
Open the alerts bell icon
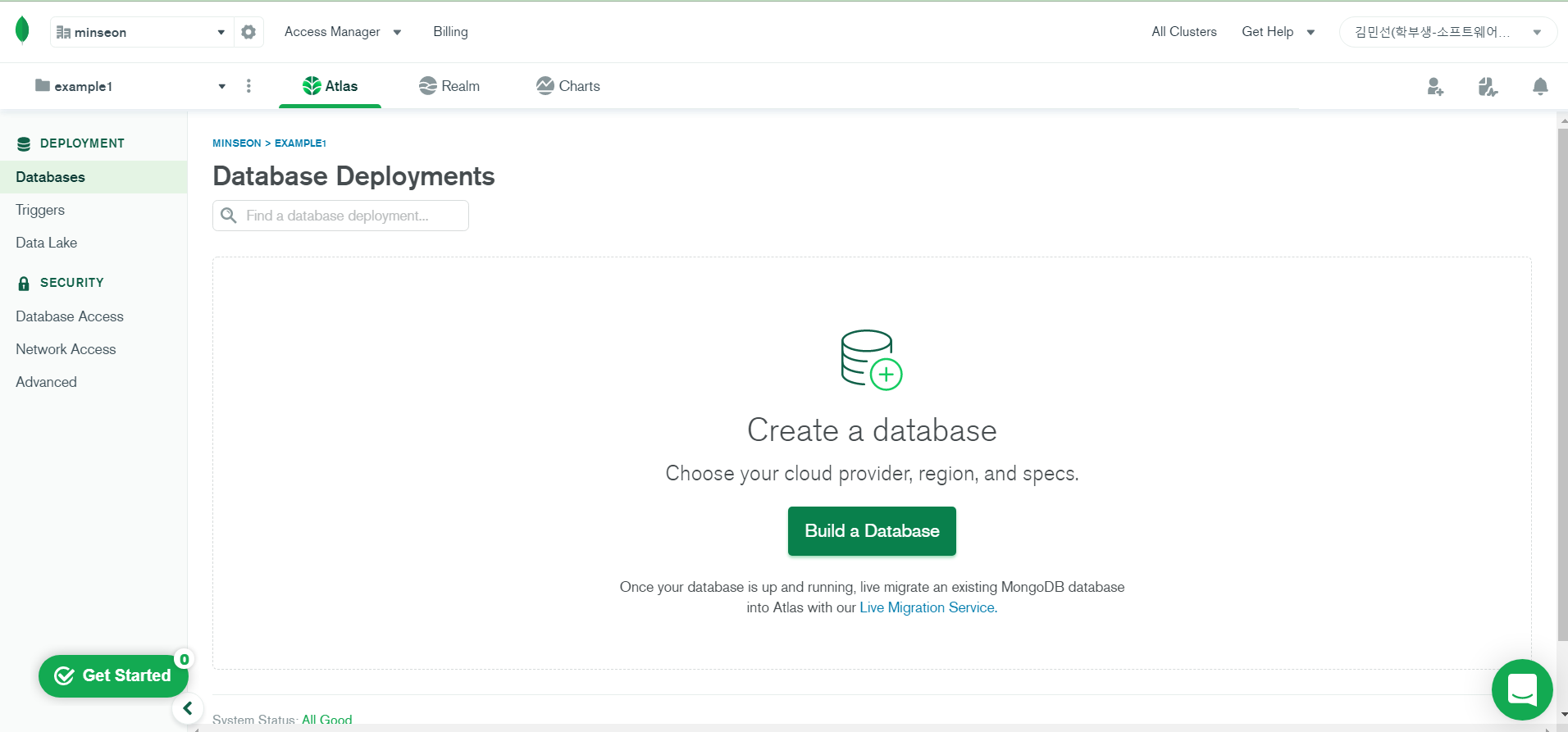coord(1540,86)
